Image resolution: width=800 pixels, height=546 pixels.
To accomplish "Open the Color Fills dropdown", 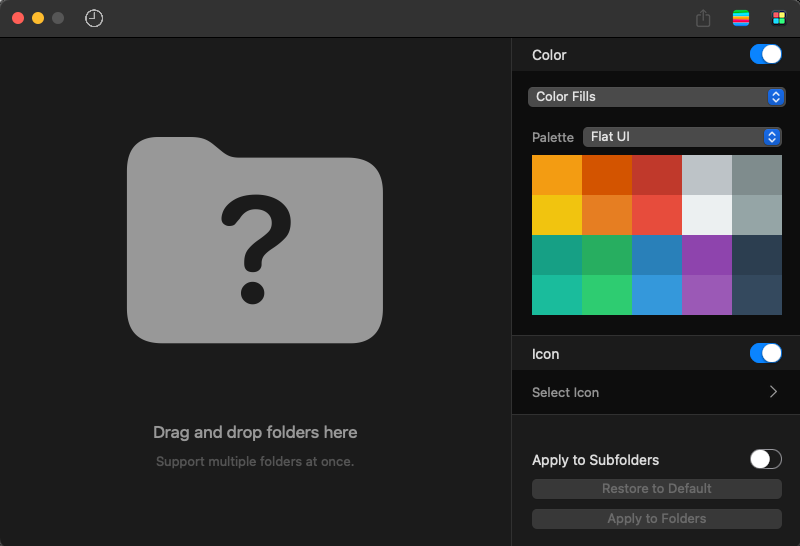I will point(656,97).
